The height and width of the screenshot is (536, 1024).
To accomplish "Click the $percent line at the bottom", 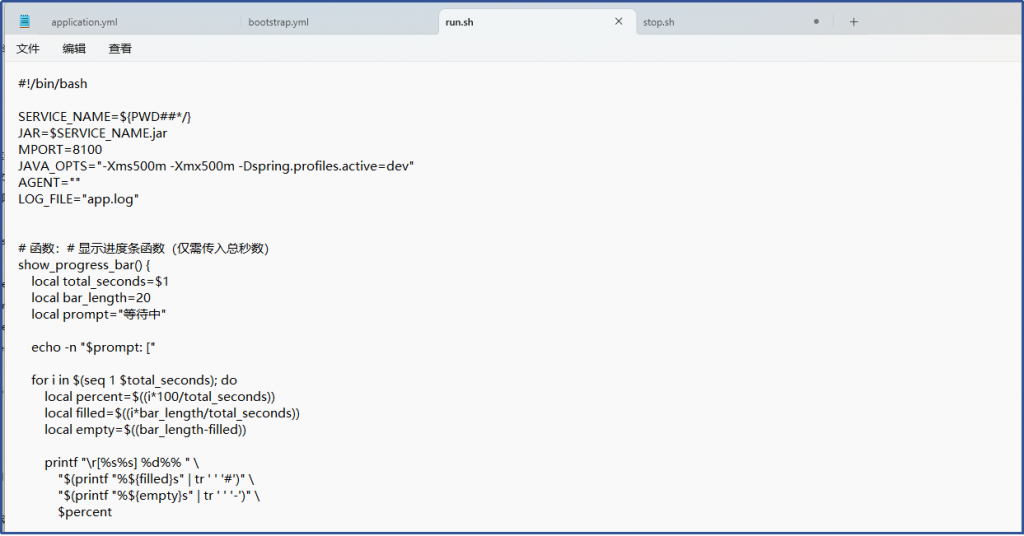I will [x=85, y=512].
